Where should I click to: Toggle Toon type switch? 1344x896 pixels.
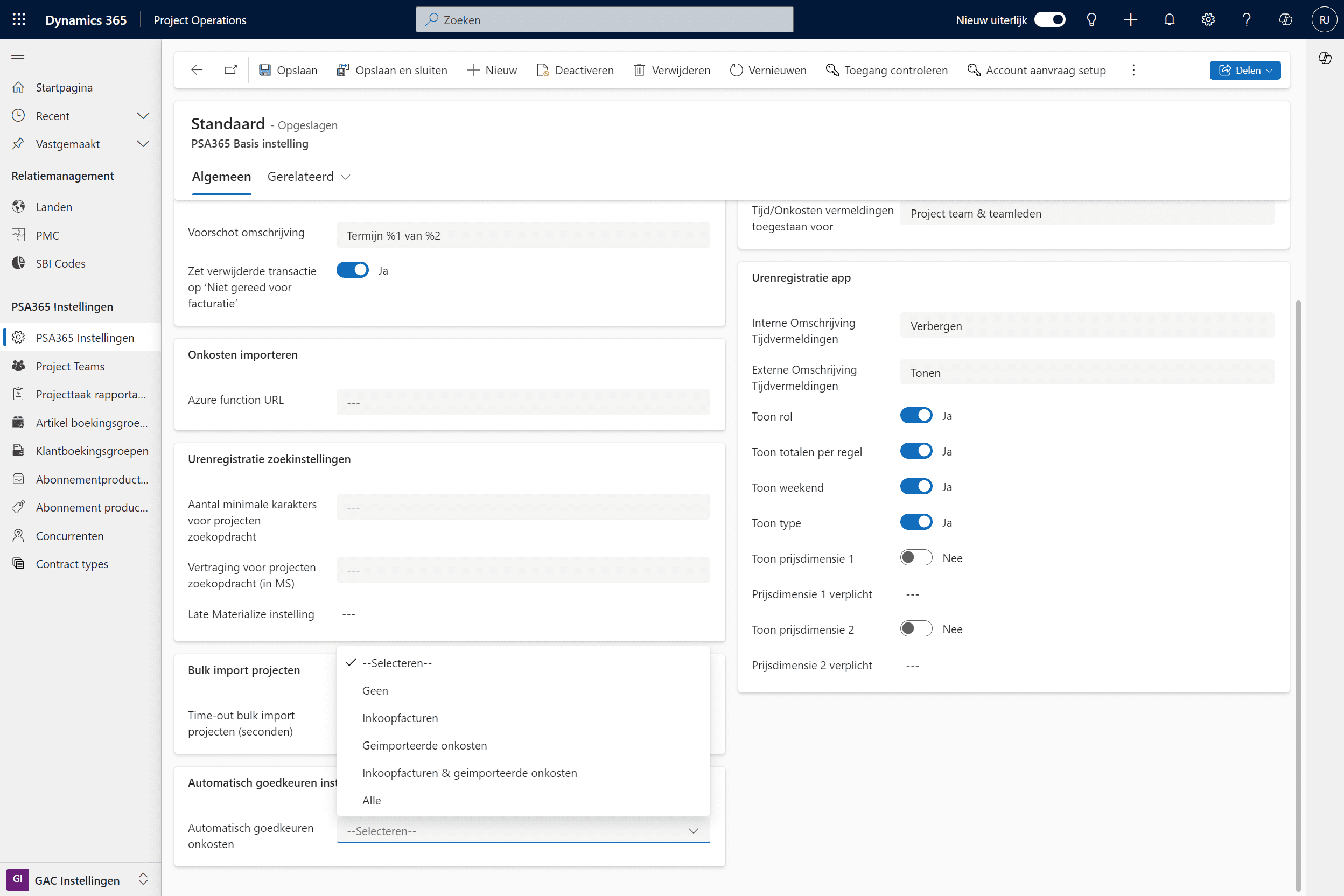(916, 522)
